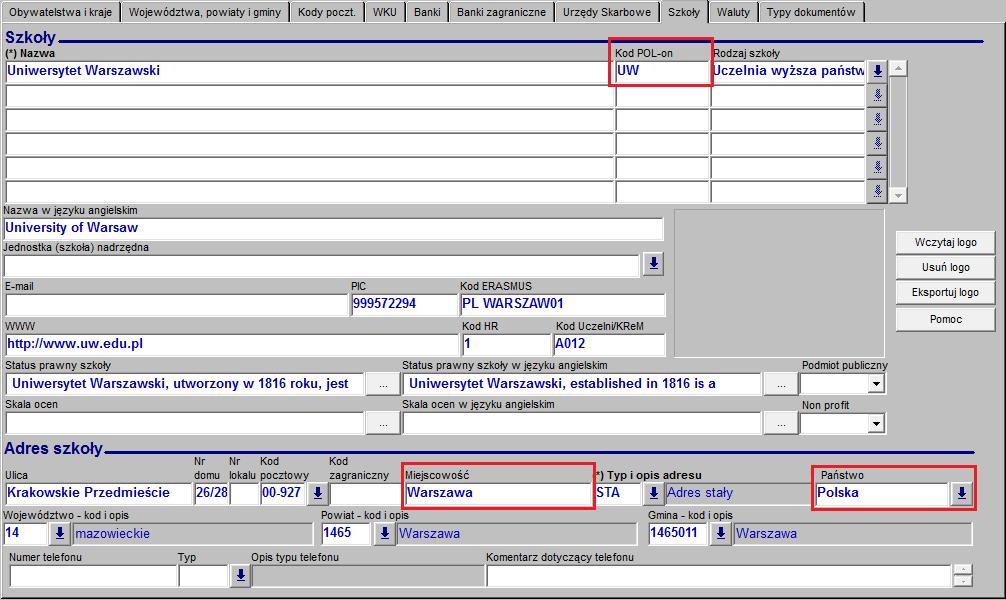Screen dimensions: 1006x600
Task: Open lookup arrow beside Państwo Polska
Action: pos(962,493)
